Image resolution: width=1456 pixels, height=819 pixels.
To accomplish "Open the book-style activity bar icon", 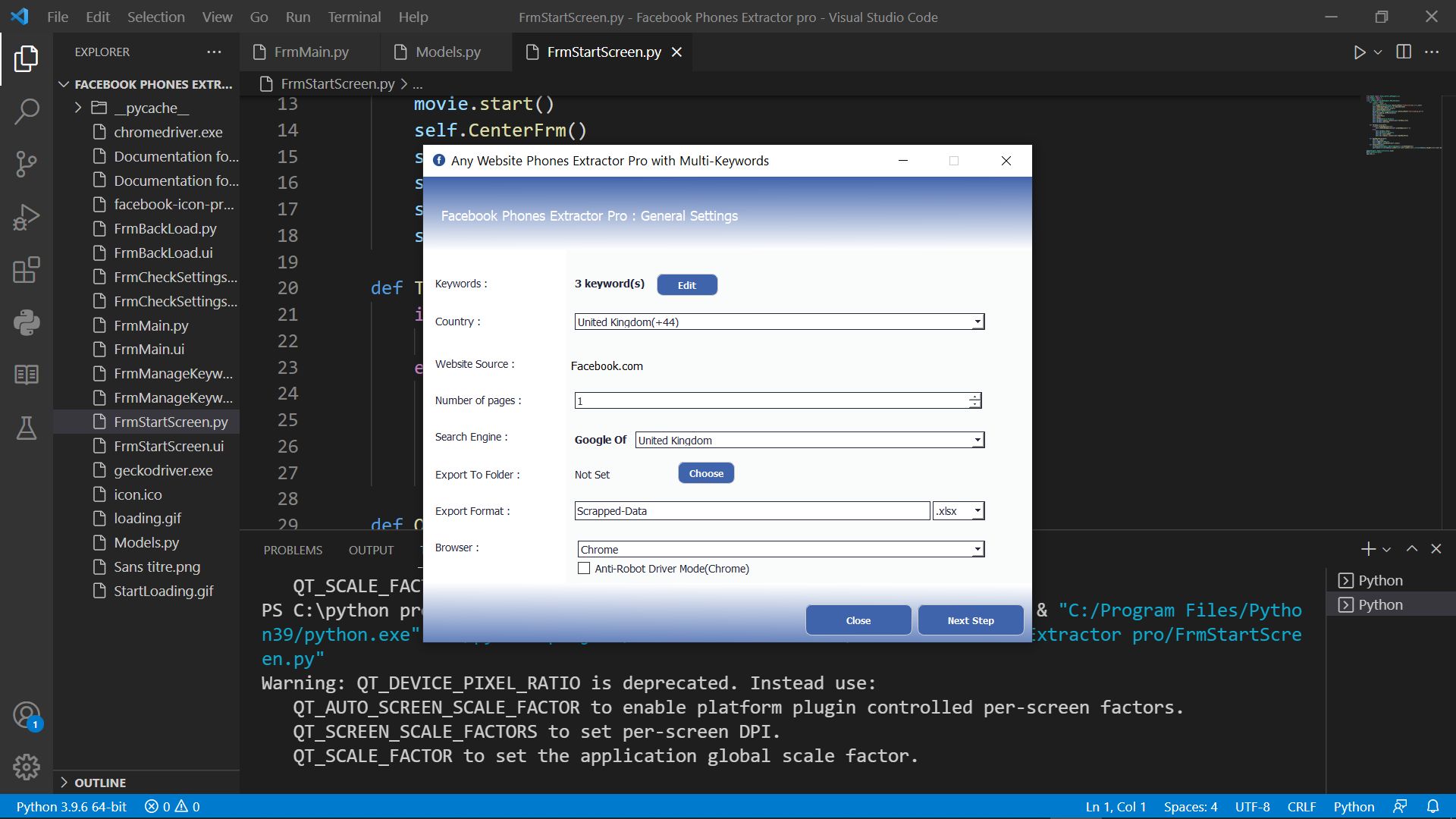I will tap(27, 375).
